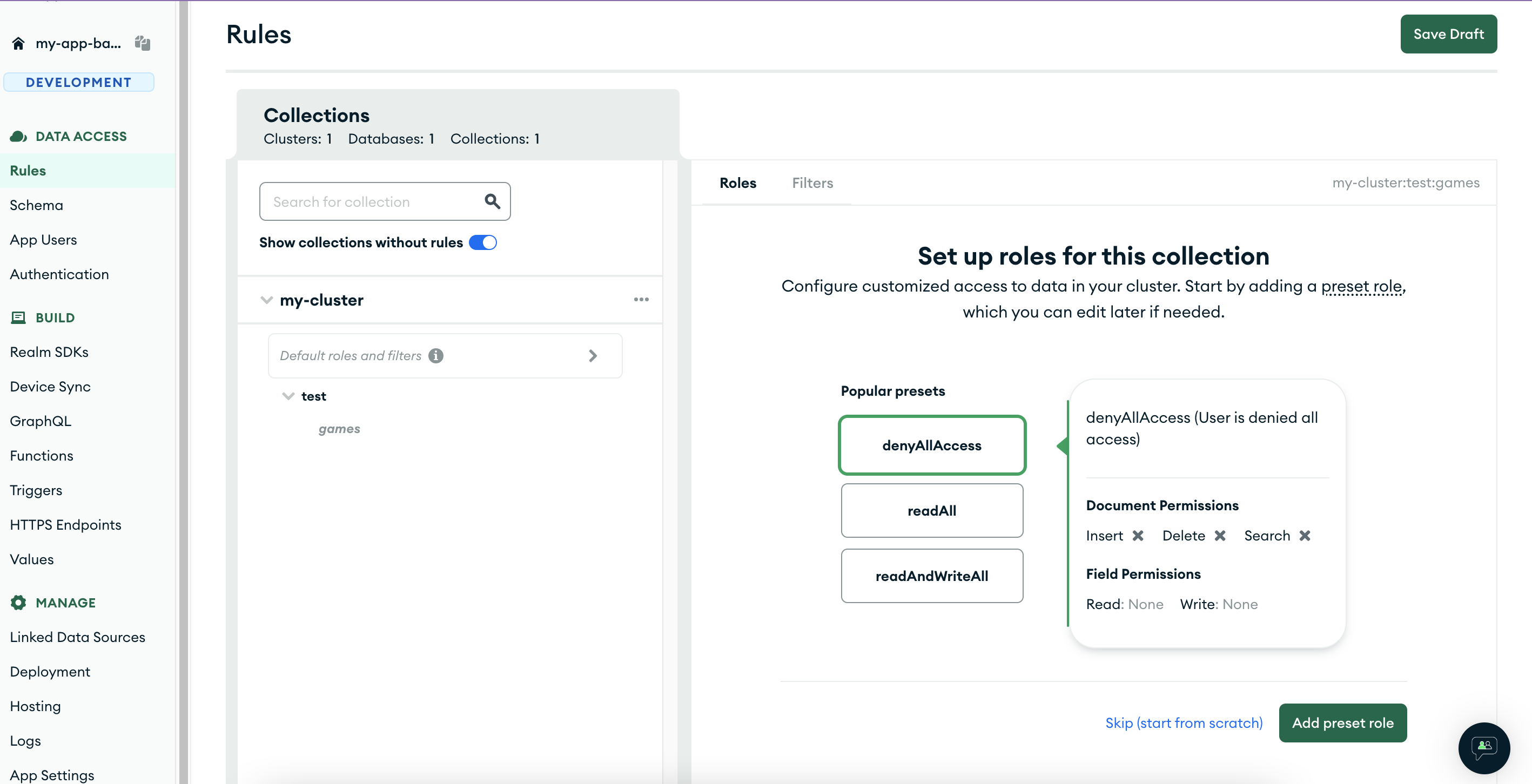1532x784 pixels.
Task: Select the games collection
Action: click(x=339, y=429)
